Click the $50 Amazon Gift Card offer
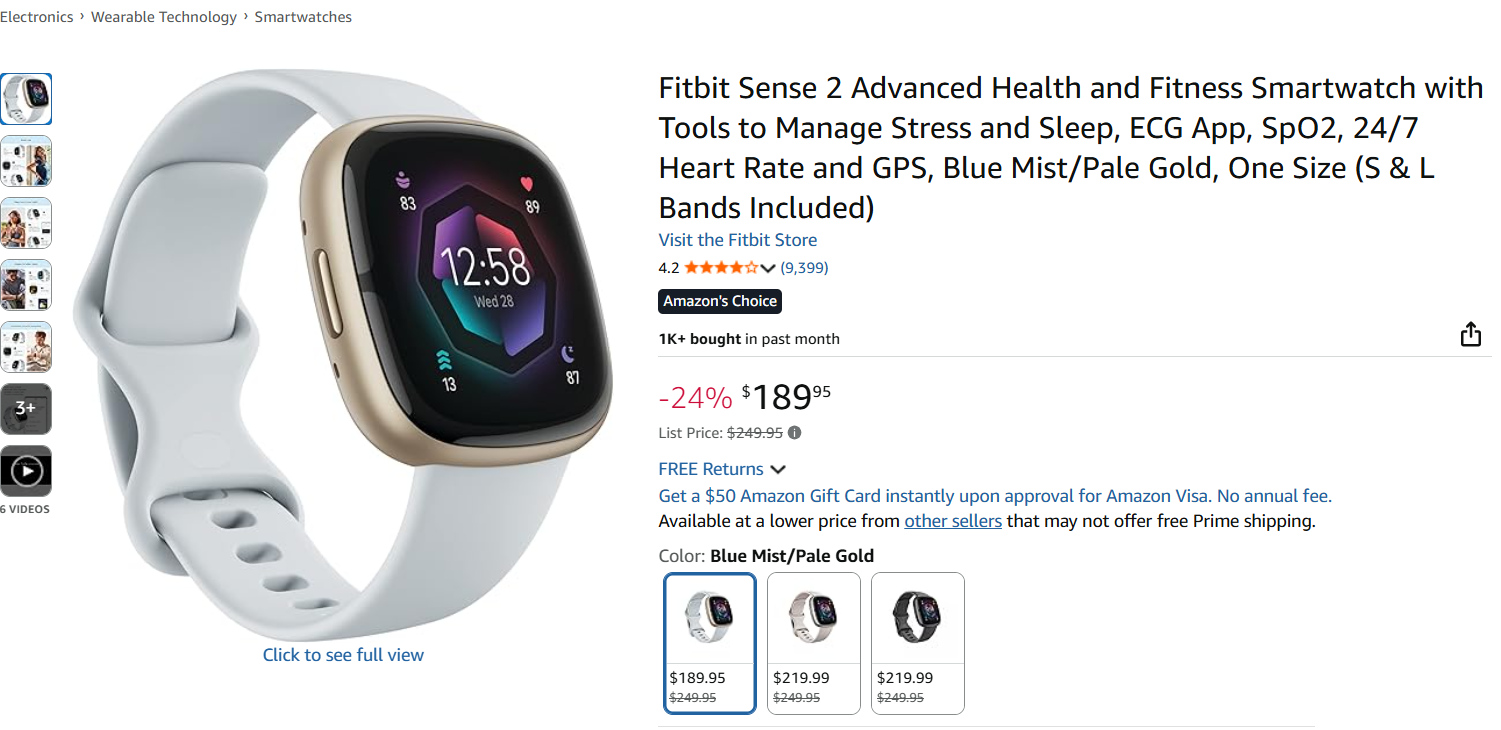The width and height of the screenshot is (1501, 730). 994,496
